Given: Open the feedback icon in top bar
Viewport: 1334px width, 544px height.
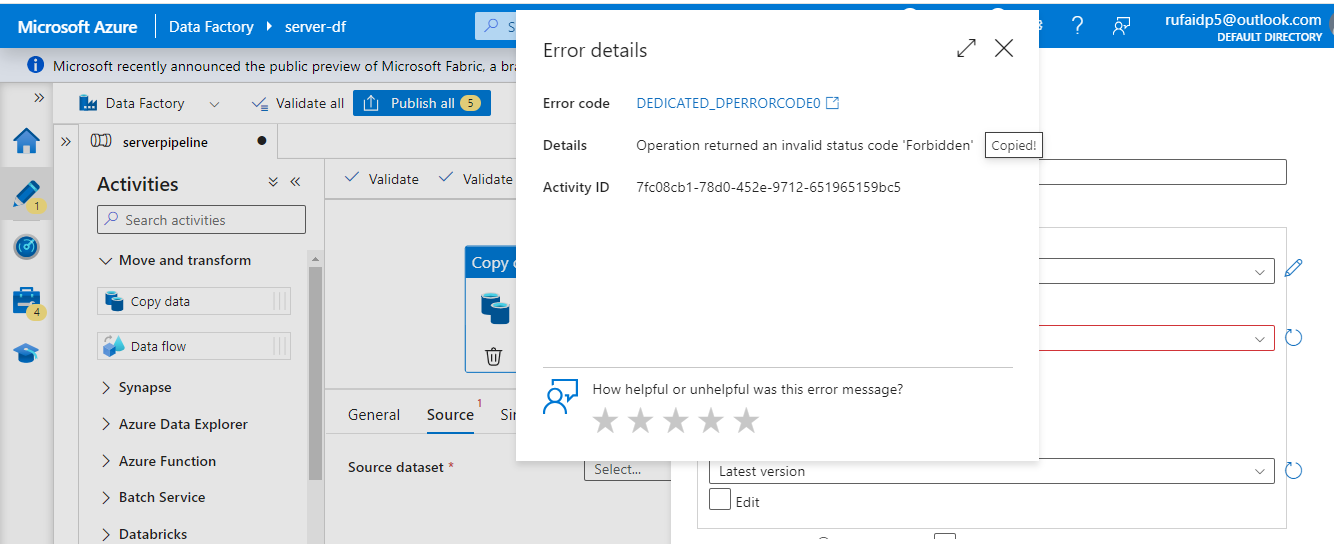Looking at the screenshot, I should point(1122,26).
